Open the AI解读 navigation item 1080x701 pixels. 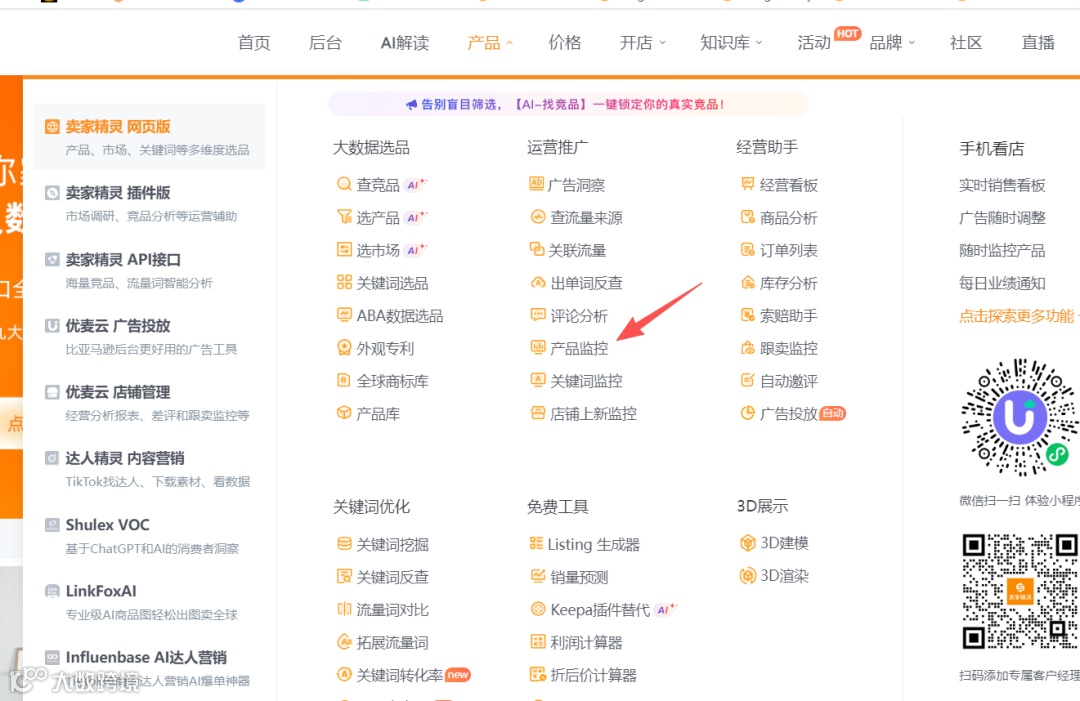405,43
